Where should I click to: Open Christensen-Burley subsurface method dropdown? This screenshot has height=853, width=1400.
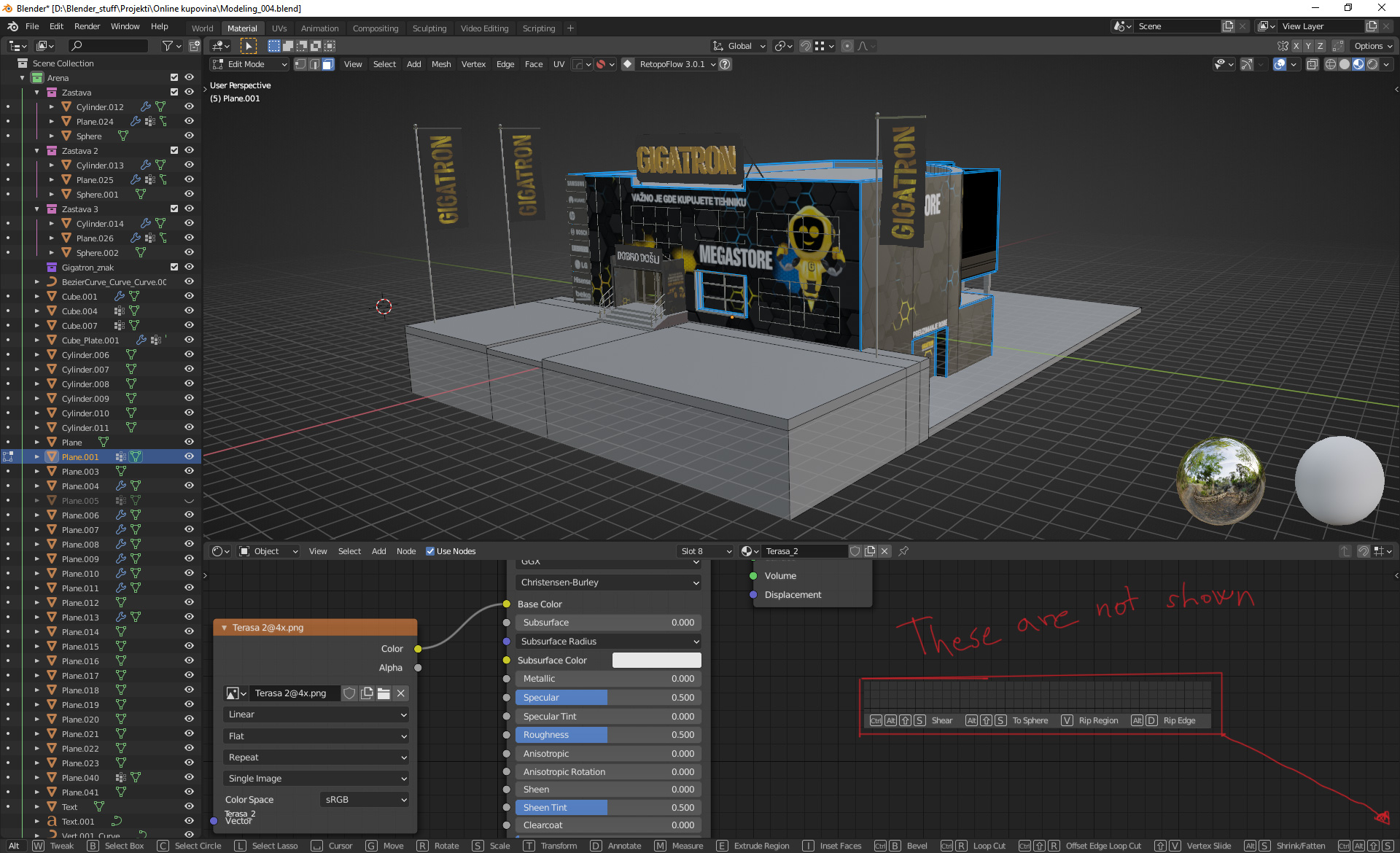point(609,583)
